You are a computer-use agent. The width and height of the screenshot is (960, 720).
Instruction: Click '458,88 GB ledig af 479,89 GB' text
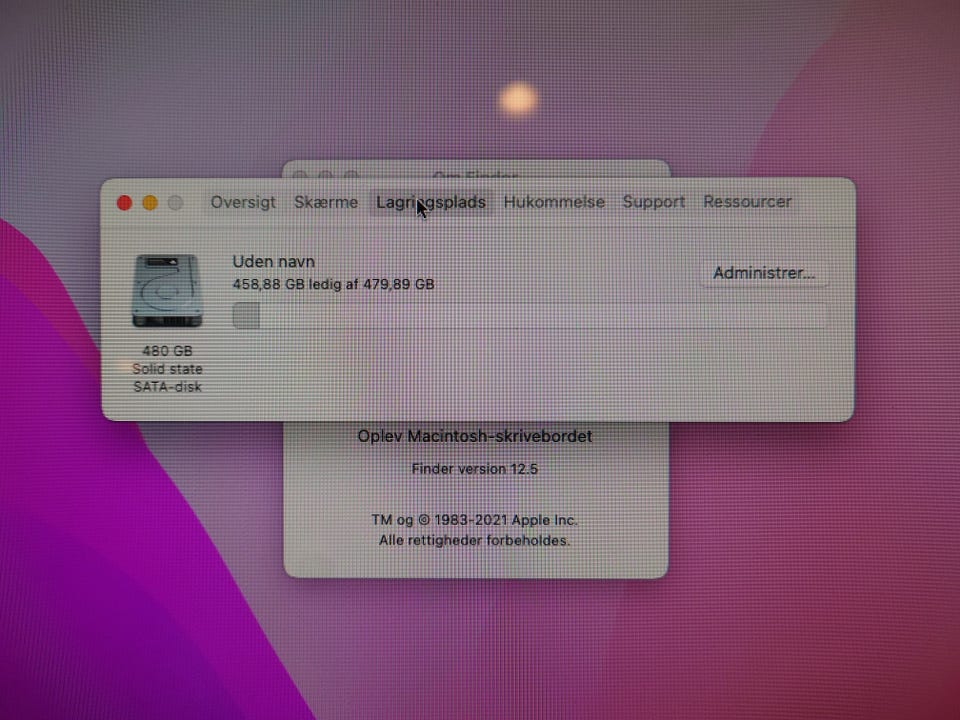(333, 284)
